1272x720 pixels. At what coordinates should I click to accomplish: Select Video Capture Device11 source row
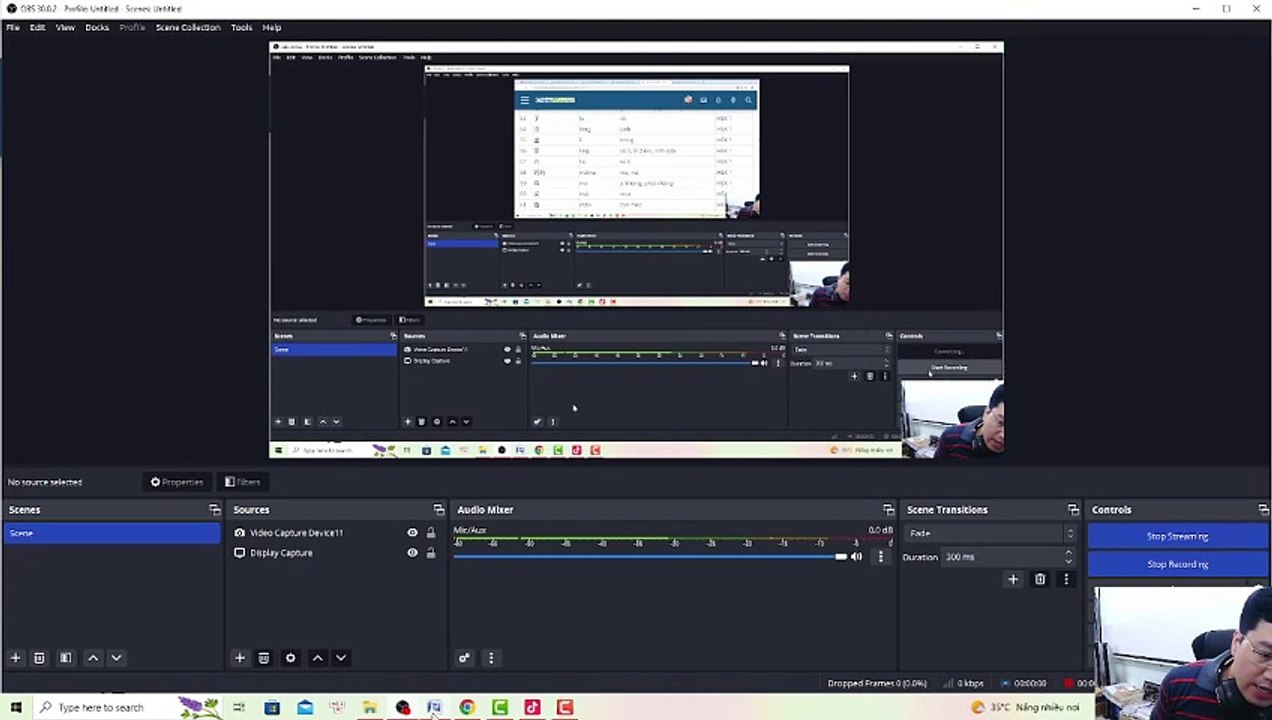click(336, 532)
